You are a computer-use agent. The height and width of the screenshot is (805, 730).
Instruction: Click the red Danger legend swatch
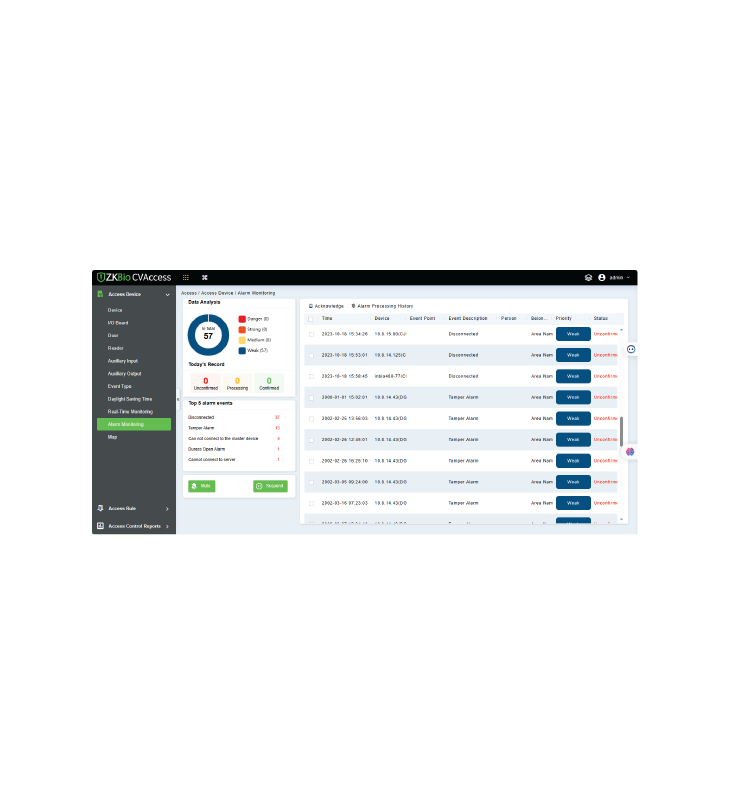pyautogui.click(x=242, y=318)
